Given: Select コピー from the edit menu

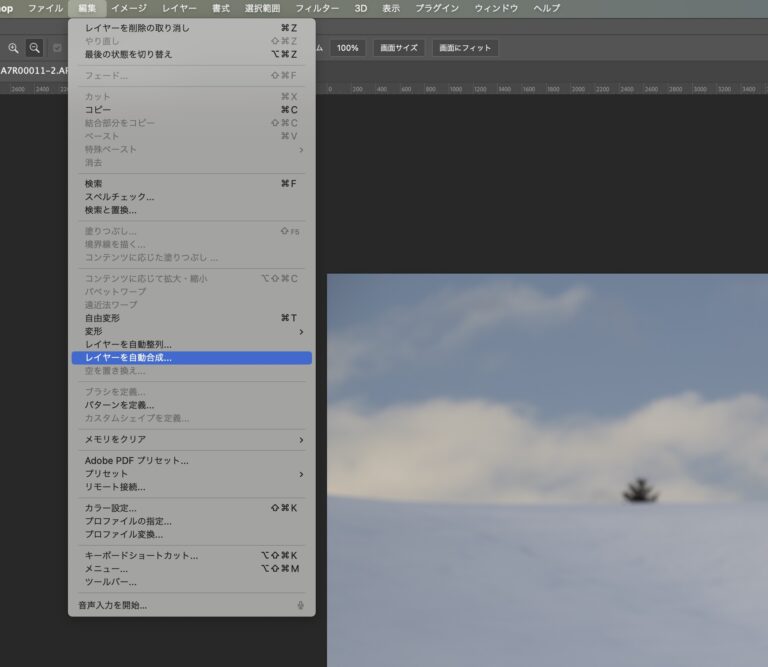Looking at the screenshot, I should 98,110.
